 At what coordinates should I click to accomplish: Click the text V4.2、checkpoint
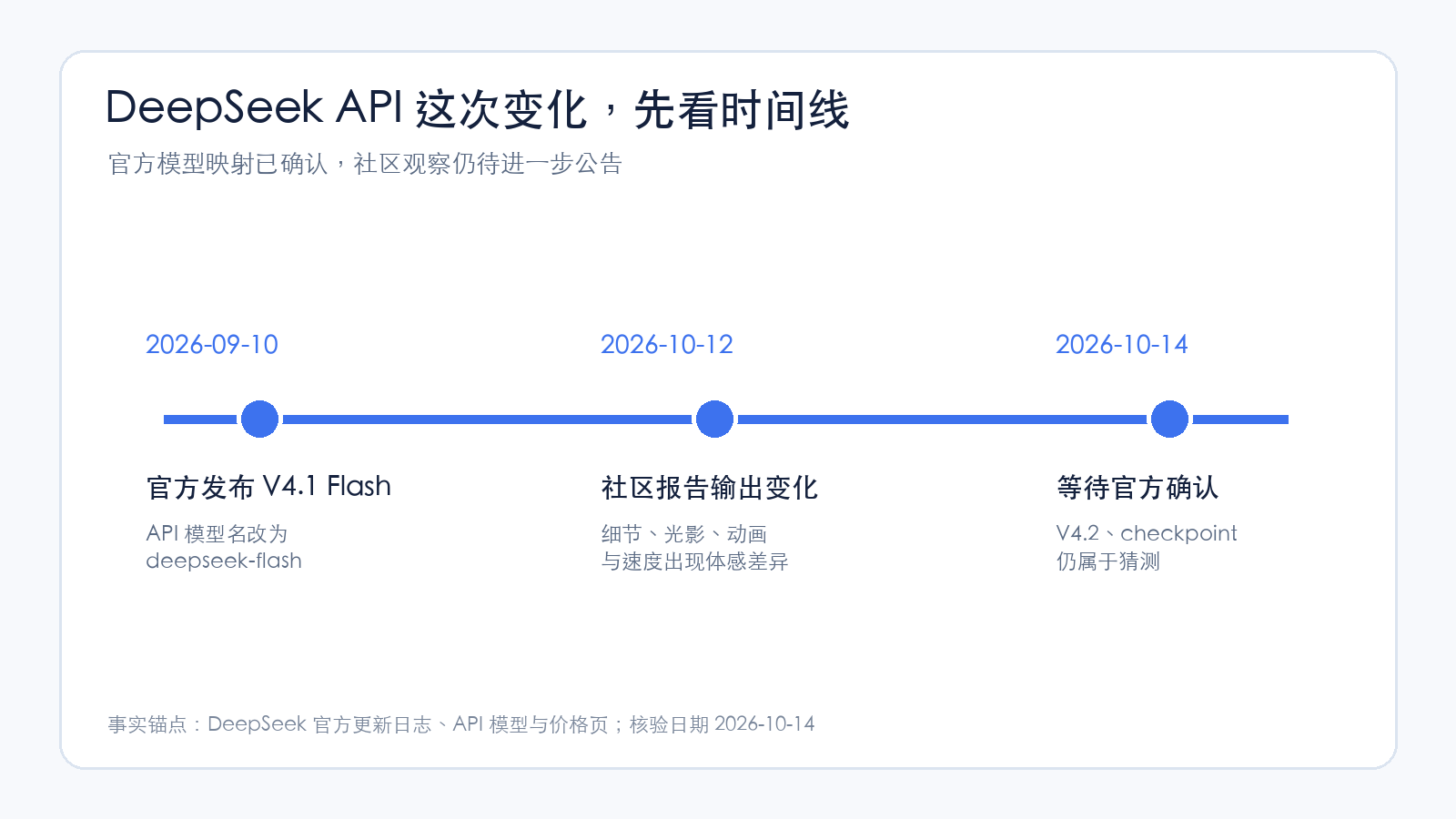coord(1147,533)
